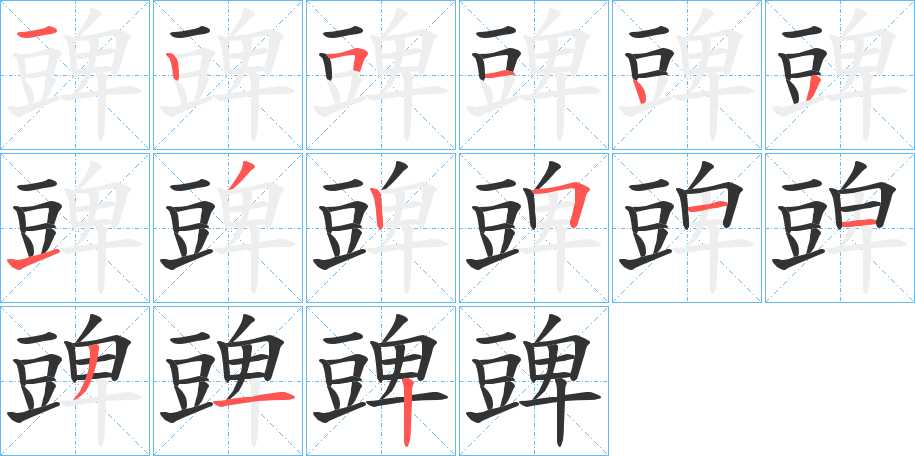The image size is (915, 456).
Task: Open the step with red right slant under 口
Action: tap(840, 75)
